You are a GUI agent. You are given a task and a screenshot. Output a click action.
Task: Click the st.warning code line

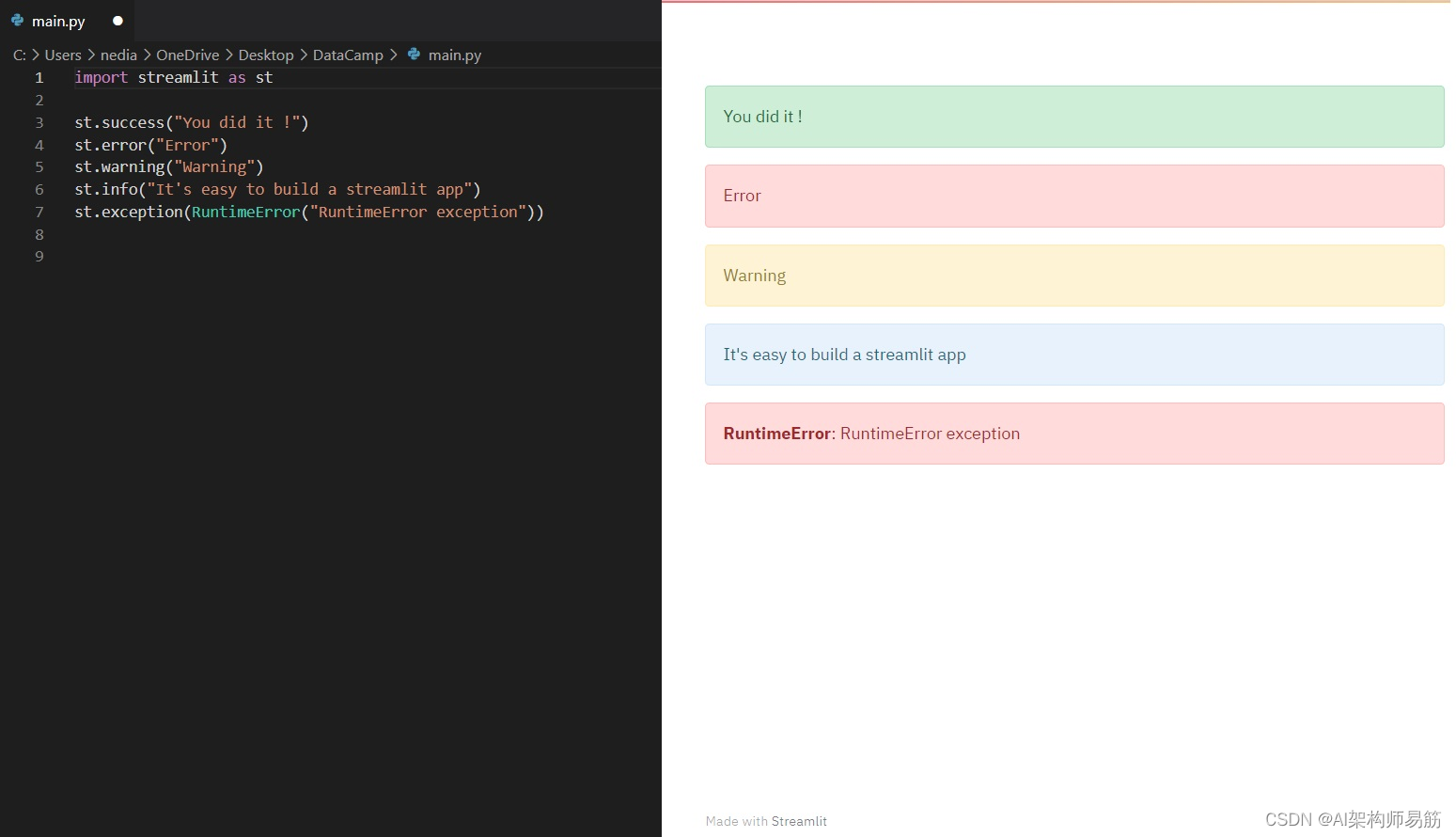(169, 167)
